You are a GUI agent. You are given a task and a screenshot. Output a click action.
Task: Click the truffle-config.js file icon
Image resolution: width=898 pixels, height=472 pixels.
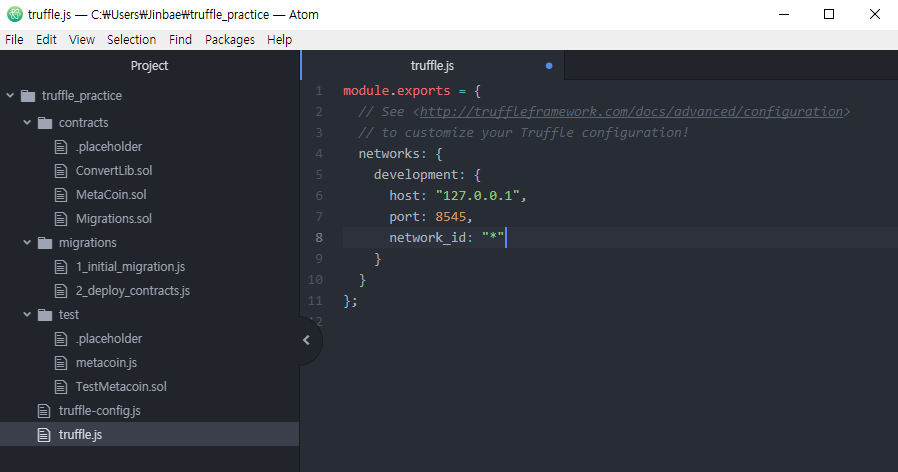pyautogui.click(x=44, y=411)
